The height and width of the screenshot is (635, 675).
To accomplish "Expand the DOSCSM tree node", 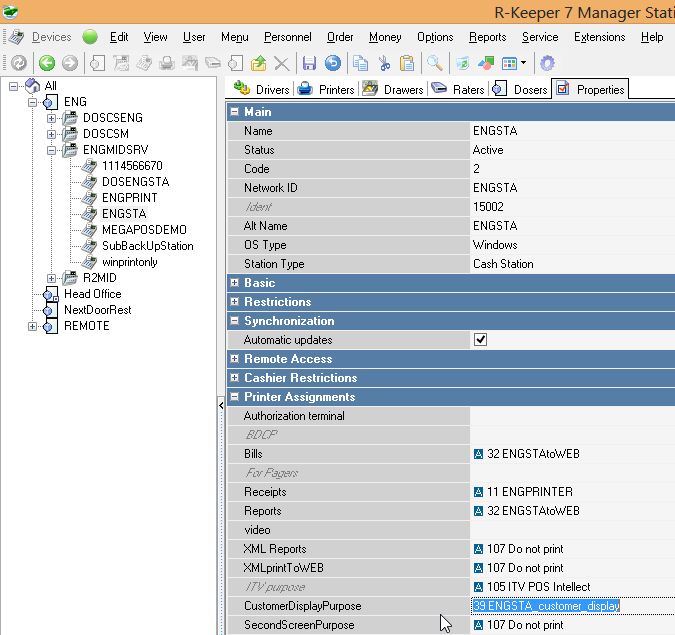I will click(x=51, y=134).
